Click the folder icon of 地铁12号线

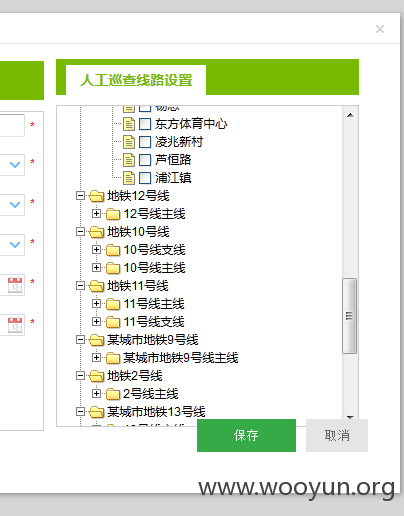(x=97, y=196)
